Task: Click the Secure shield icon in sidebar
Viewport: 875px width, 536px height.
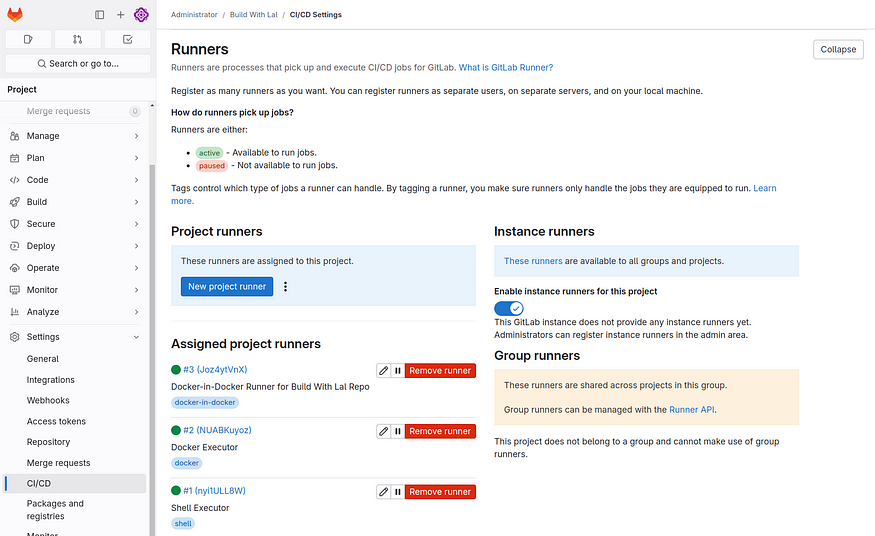Action: point(15,224)
